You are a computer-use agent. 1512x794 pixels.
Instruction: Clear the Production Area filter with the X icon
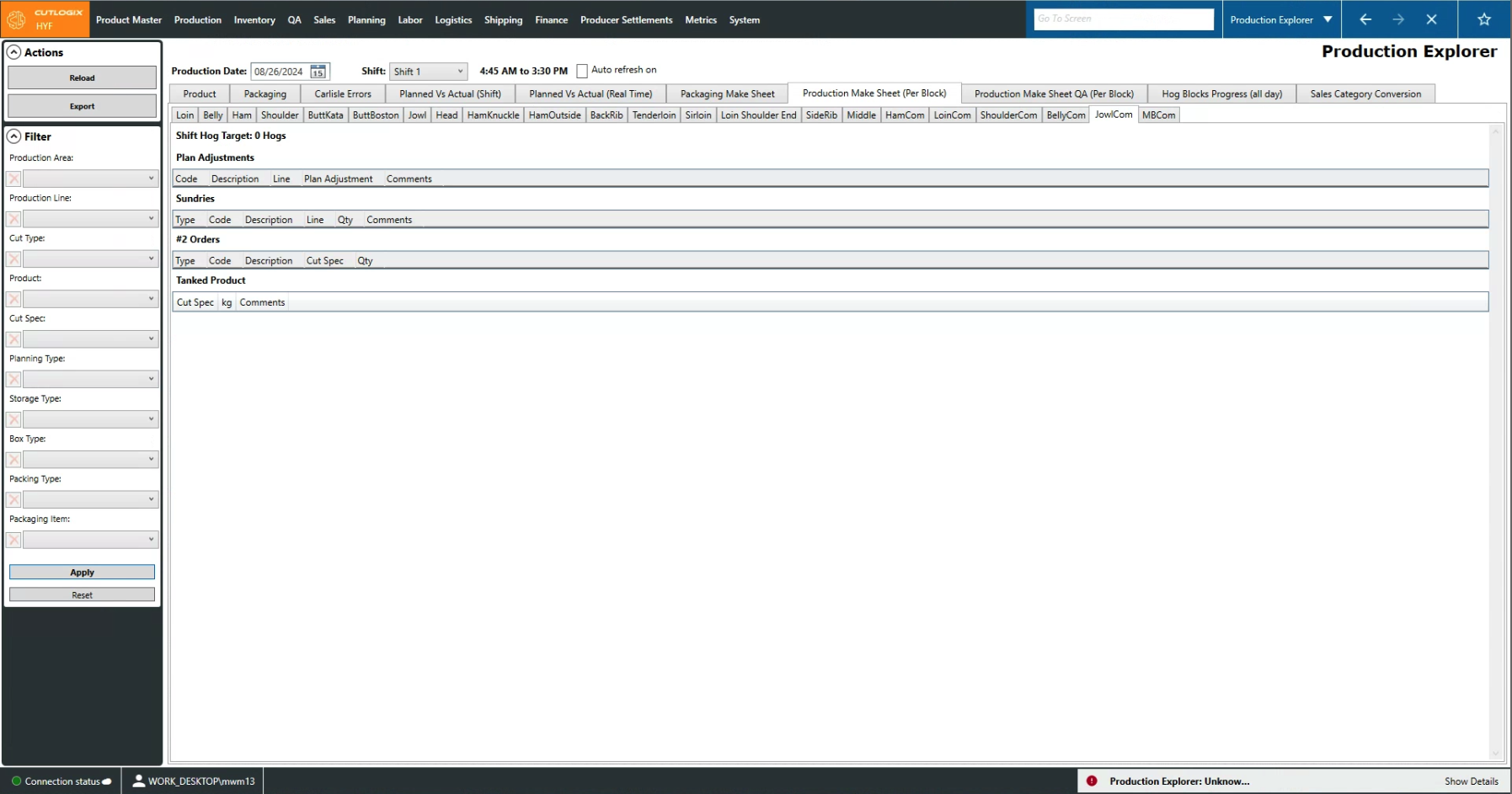[13, 178]
